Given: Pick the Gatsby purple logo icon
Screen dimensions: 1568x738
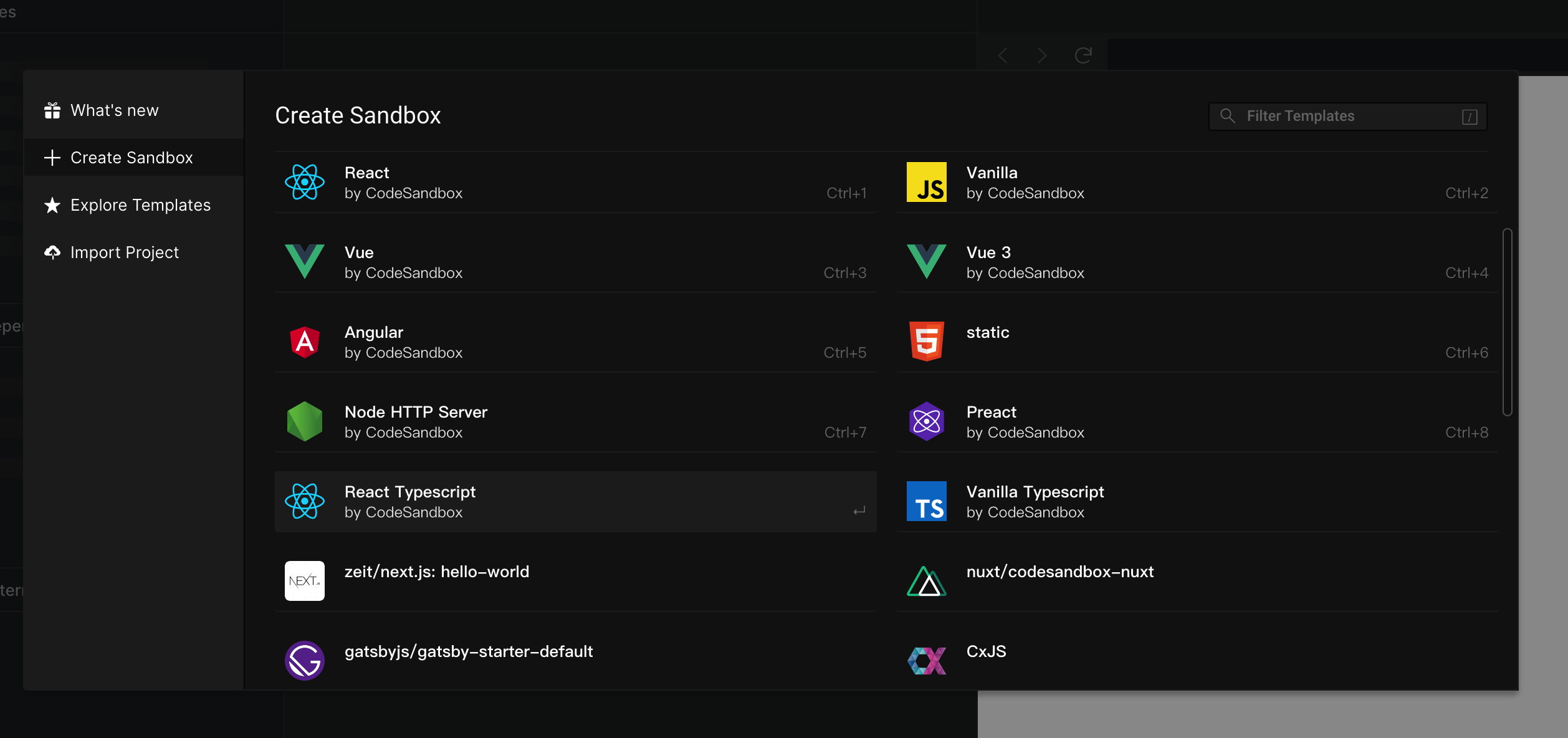Looking at the screenshot, I should coord(304,661).
